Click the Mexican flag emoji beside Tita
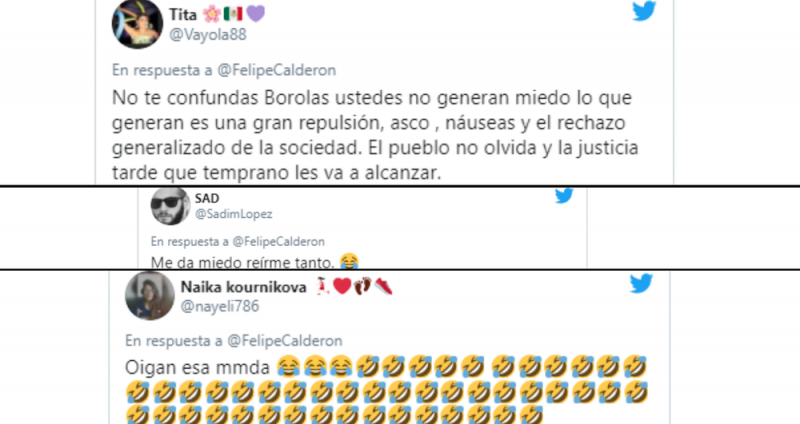The image size is (800, 424). pos(233,14)
